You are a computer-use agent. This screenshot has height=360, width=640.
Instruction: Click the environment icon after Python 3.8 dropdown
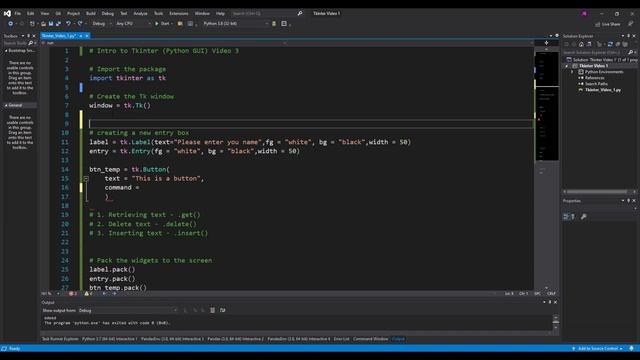[x=274, y=24]
